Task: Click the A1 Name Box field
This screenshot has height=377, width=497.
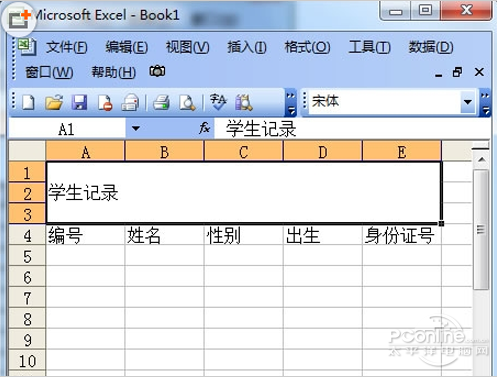Action: tap(67, 129)
